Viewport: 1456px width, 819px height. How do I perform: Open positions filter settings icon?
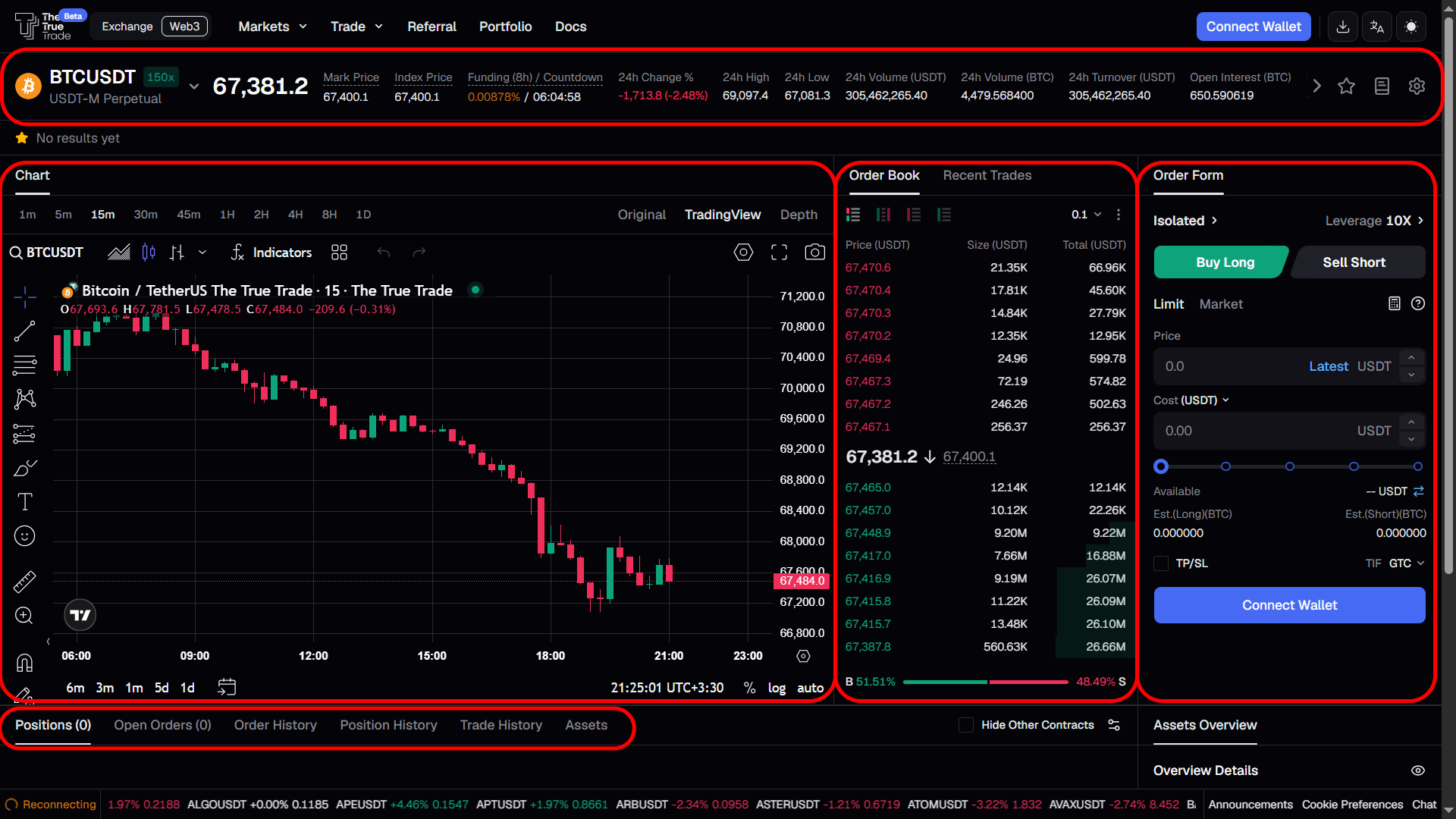click(x=1114, y=725)
